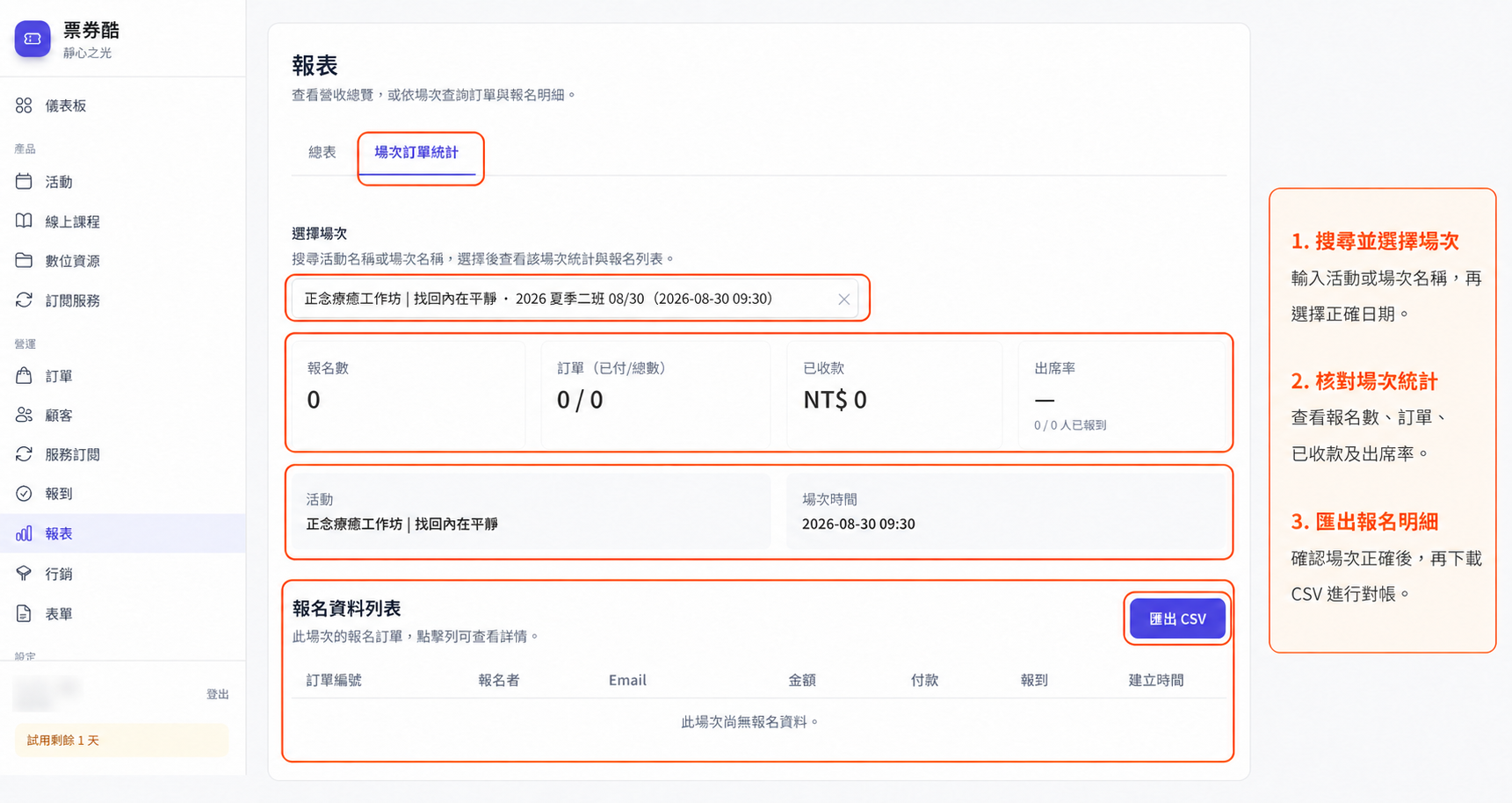Image resolution: width=1512 pixels, height=803 pixels.
Task: Open 線上課程 menu item
Action: click(x=123, y=221)
